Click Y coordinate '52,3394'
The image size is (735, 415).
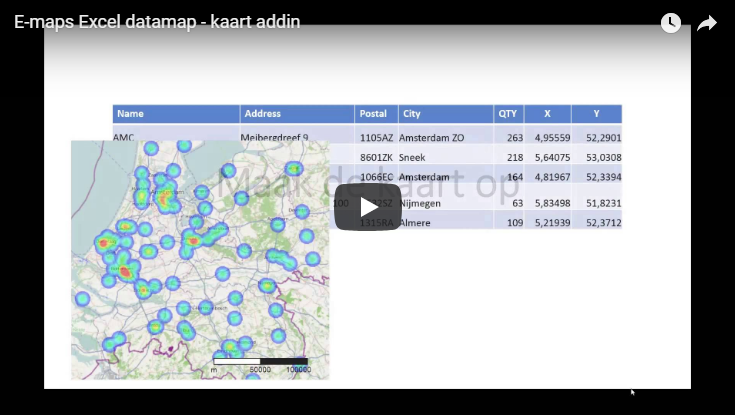(x=603, y=177)
